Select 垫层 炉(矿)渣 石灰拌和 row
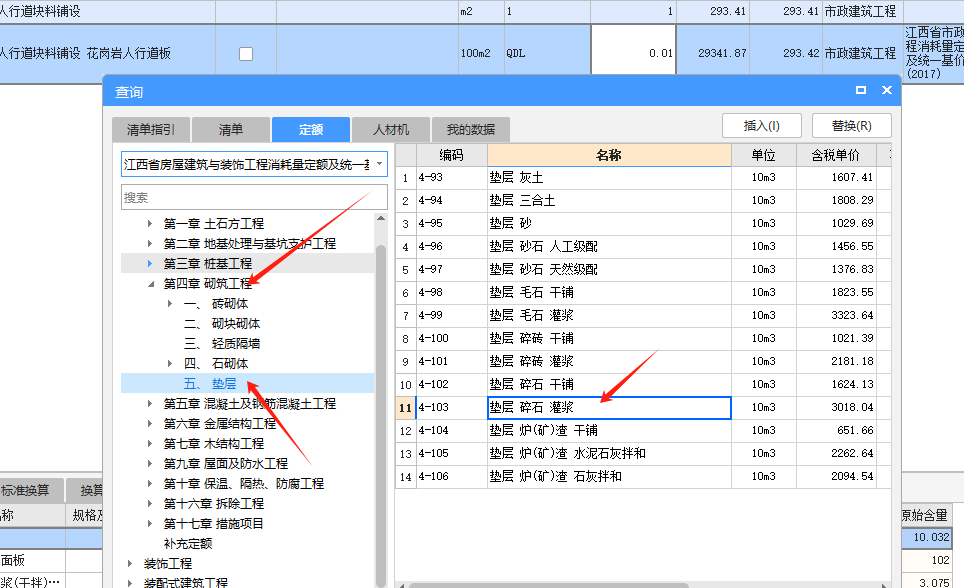Viewport: 964px width, 588px height. 642,477
